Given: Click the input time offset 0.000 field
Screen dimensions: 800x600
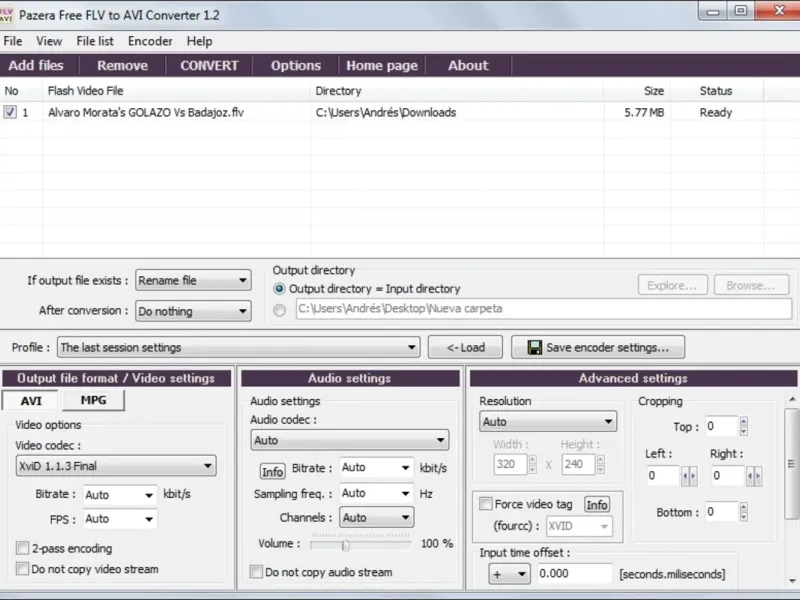Looking at the screenshot, I should click(x=574, y=573).
